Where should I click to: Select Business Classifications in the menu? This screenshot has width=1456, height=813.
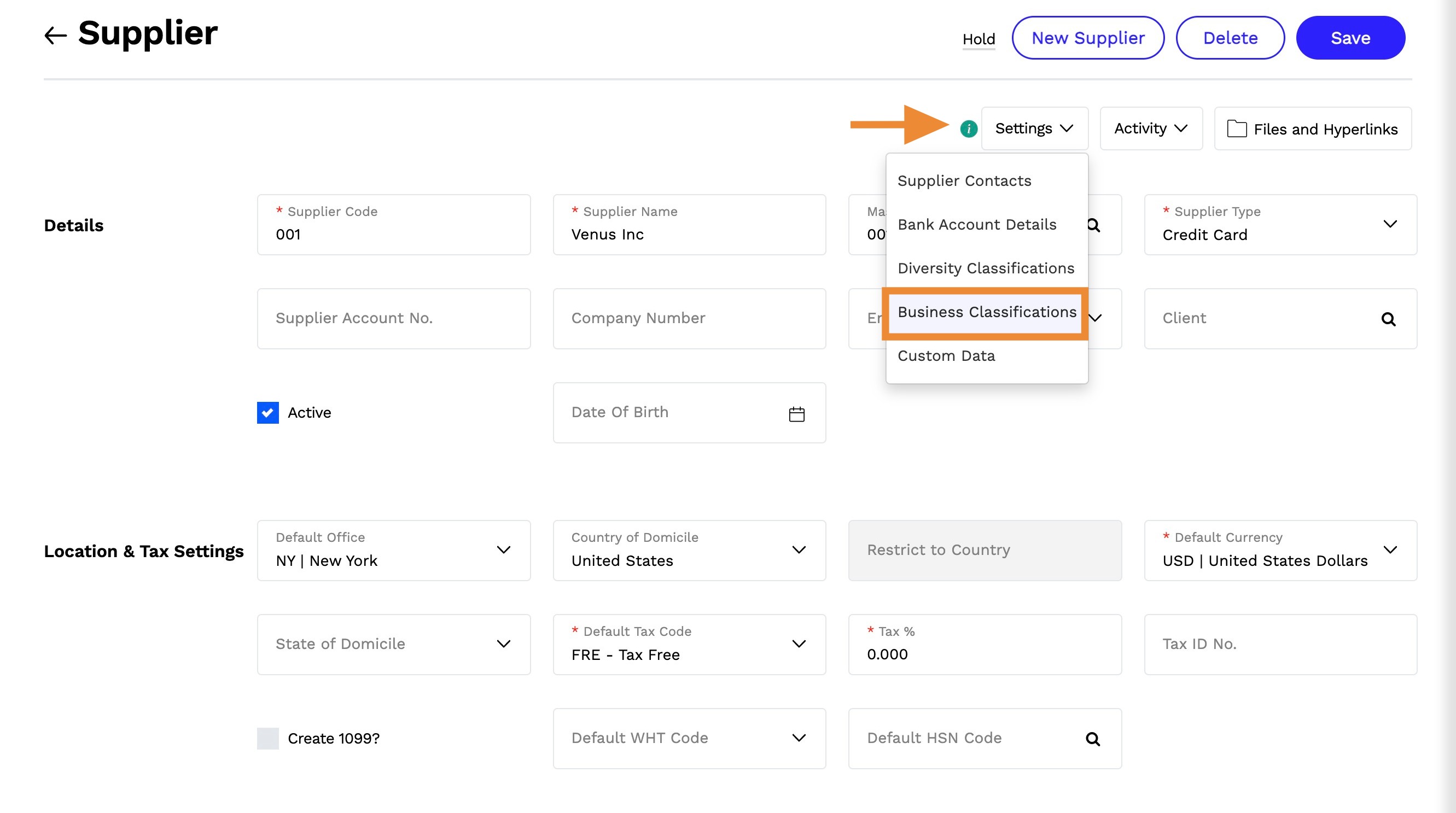click(986, 312)
